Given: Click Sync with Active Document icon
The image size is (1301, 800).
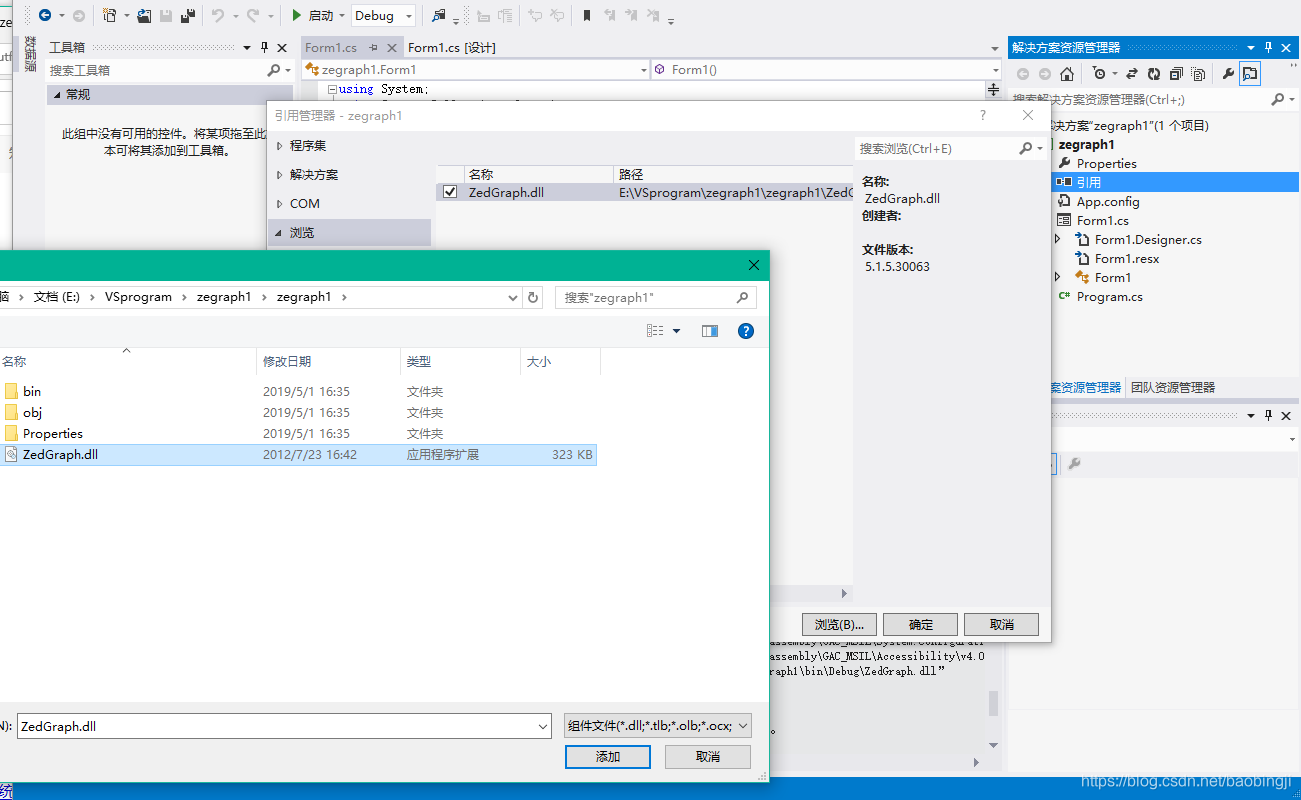Looking at the screenshot, I should point(1132,73).
